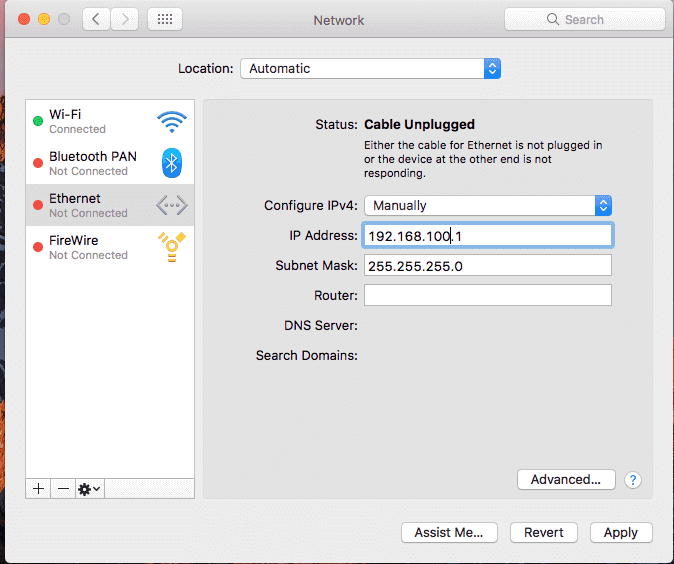Add a new network service with plus
Screen dimensions: 674x564
(x=38, y=489)
